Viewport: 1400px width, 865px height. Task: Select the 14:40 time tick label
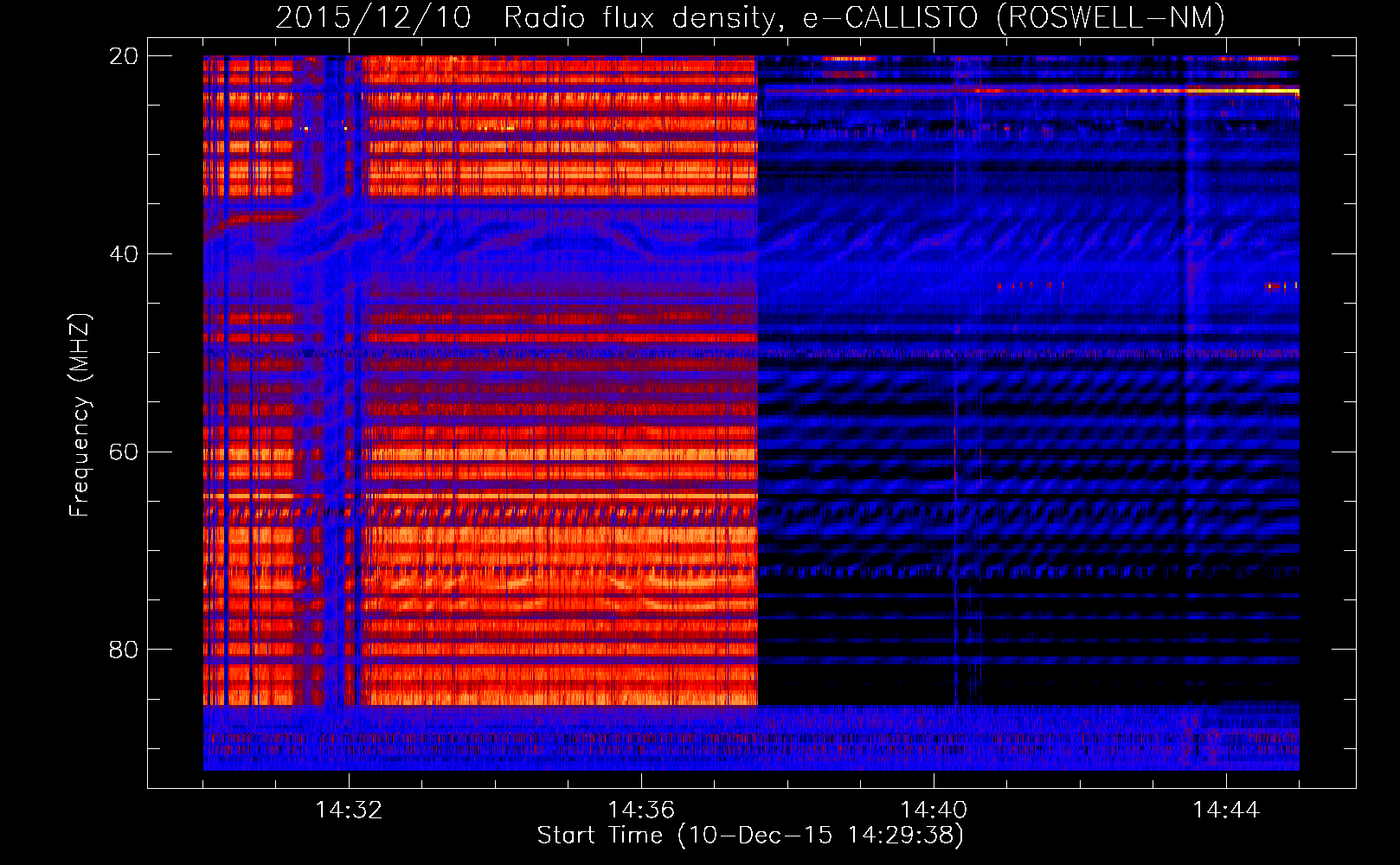(x=934, y=811)
